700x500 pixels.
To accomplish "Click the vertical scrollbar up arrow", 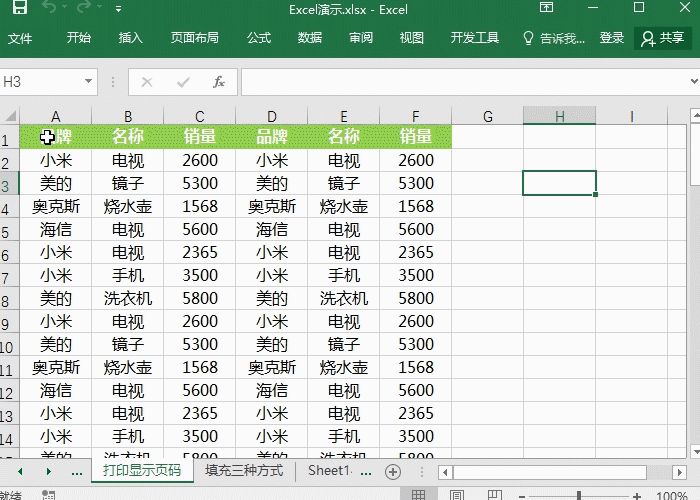I will [695, 116].
